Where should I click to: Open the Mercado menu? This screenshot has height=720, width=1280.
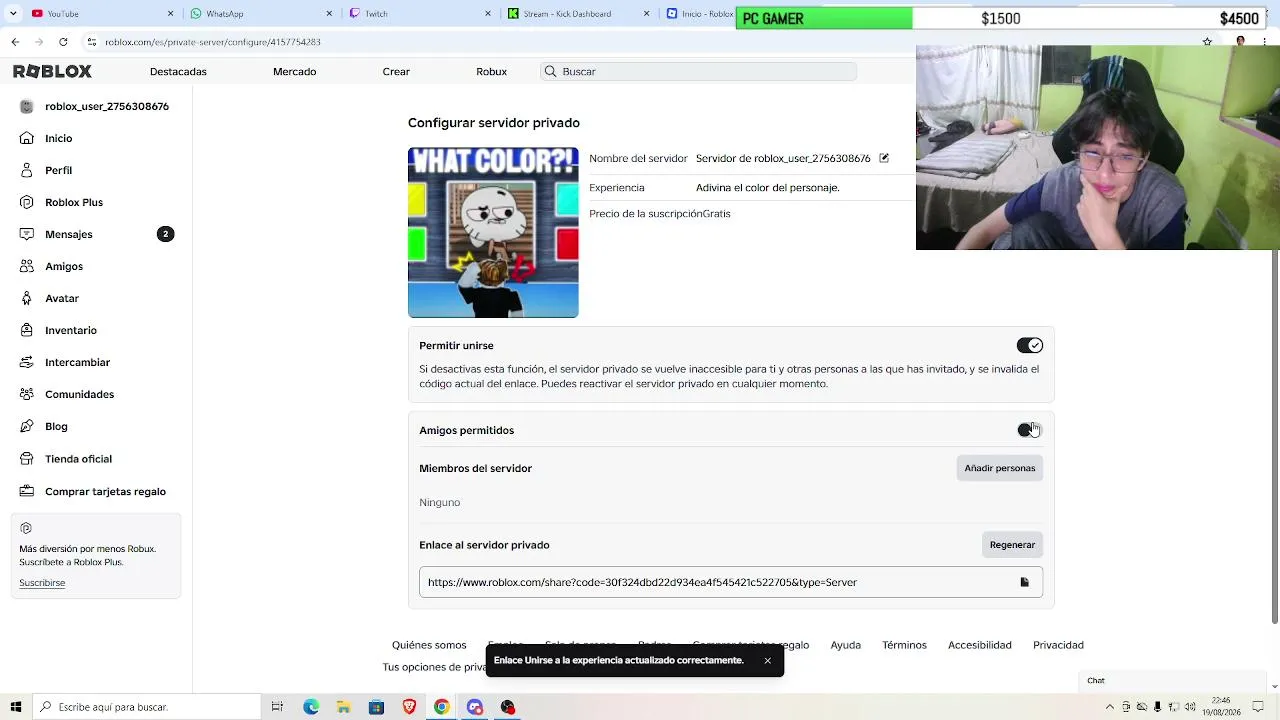click(294, 72)
